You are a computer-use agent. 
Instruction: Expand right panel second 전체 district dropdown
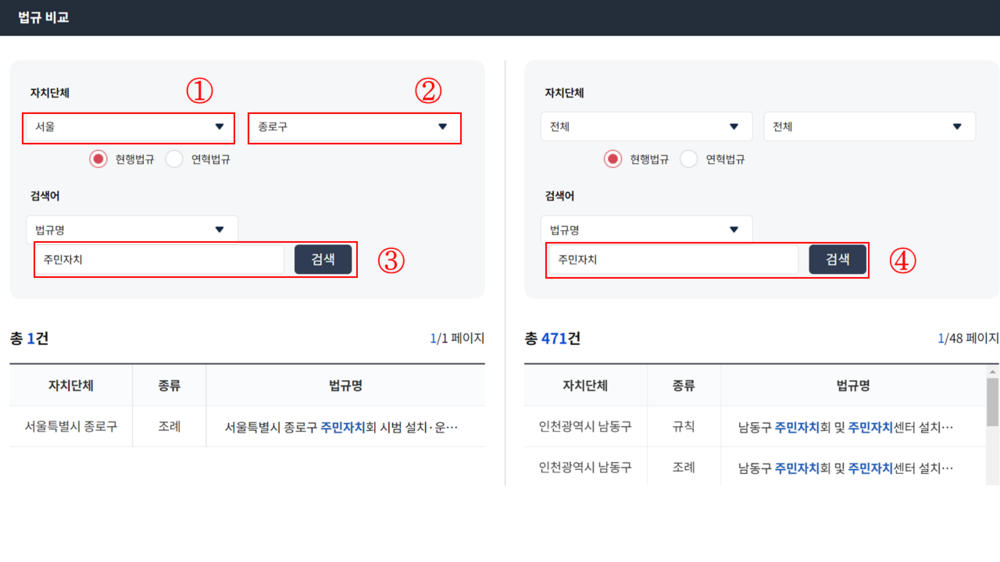pyautogui.click(x=869, y=127)
